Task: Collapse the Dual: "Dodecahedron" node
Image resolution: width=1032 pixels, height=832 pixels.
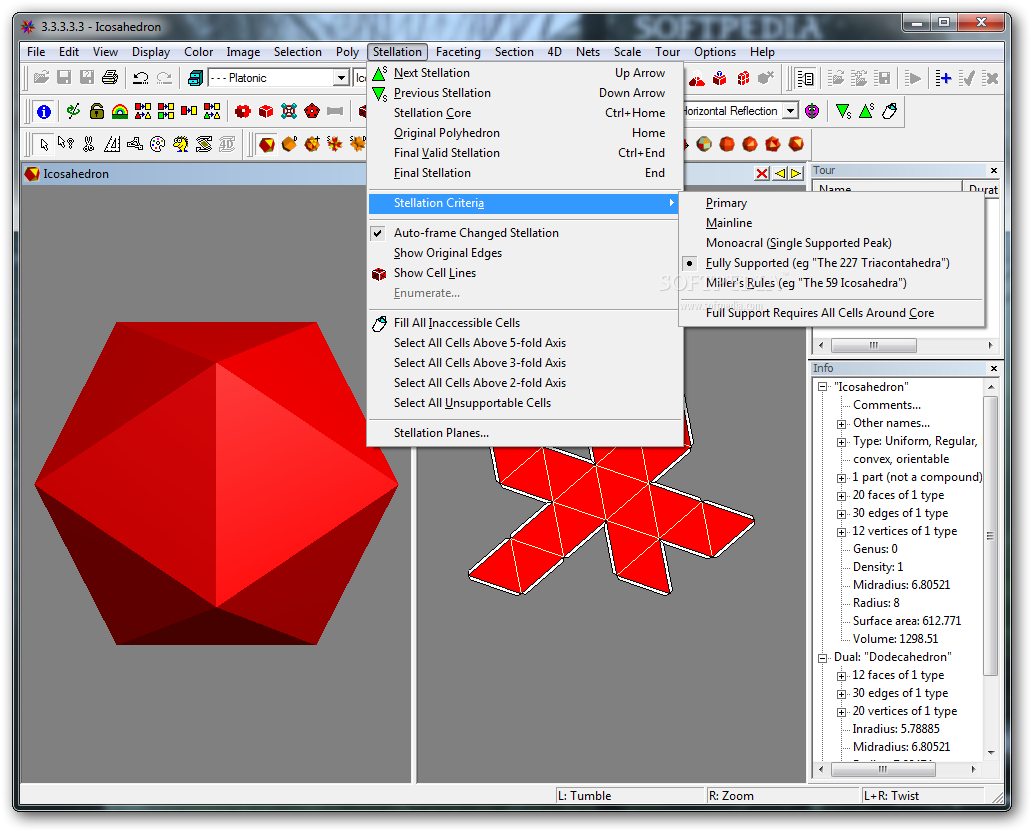Action: [823, 658]
